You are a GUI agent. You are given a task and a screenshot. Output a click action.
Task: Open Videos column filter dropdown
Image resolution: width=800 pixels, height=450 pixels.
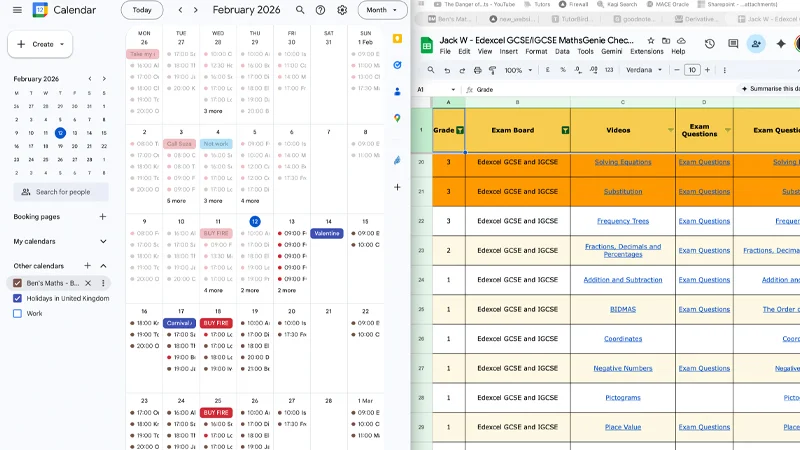[670, 130]
